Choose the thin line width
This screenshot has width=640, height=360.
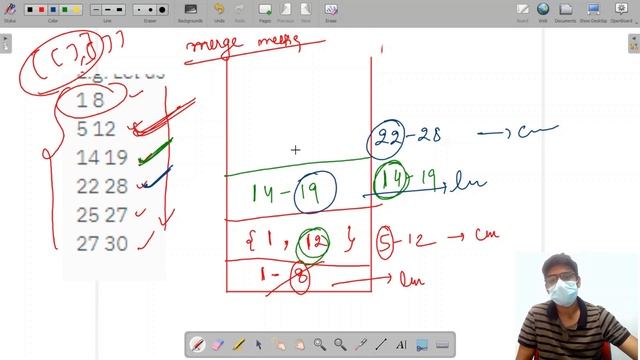pos(96,9)
